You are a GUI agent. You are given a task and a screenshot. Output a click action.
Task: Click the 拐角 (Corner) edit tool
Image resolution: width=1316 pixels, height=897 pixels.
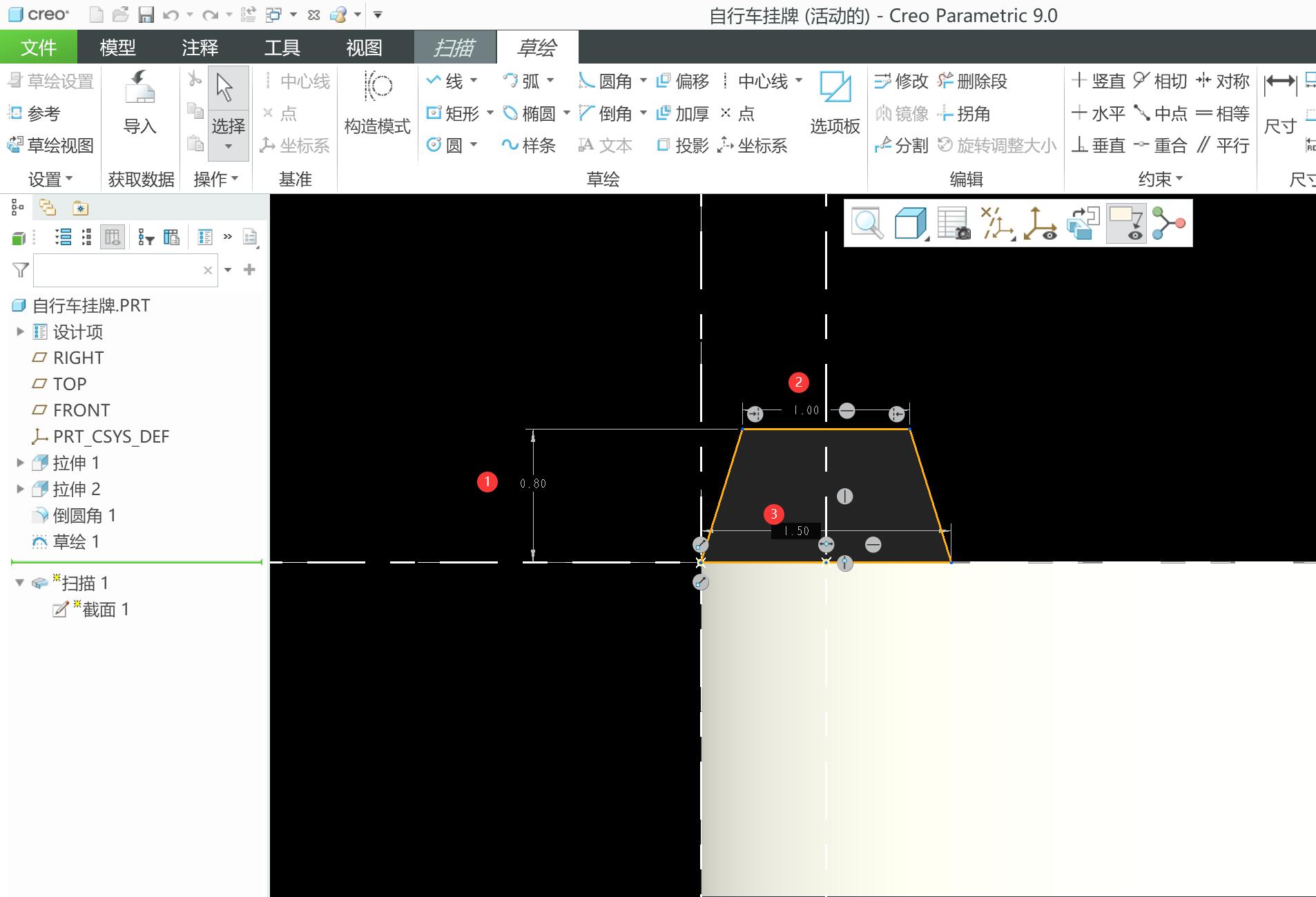coord(965,113)
